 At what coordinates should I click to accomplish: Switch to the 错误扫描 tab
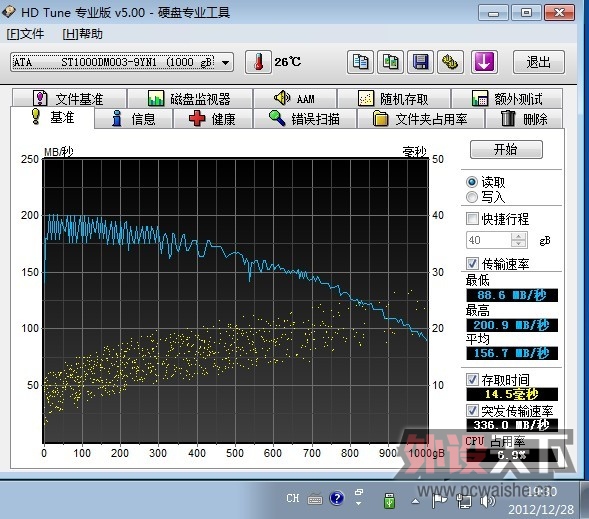tap(305, 119)
